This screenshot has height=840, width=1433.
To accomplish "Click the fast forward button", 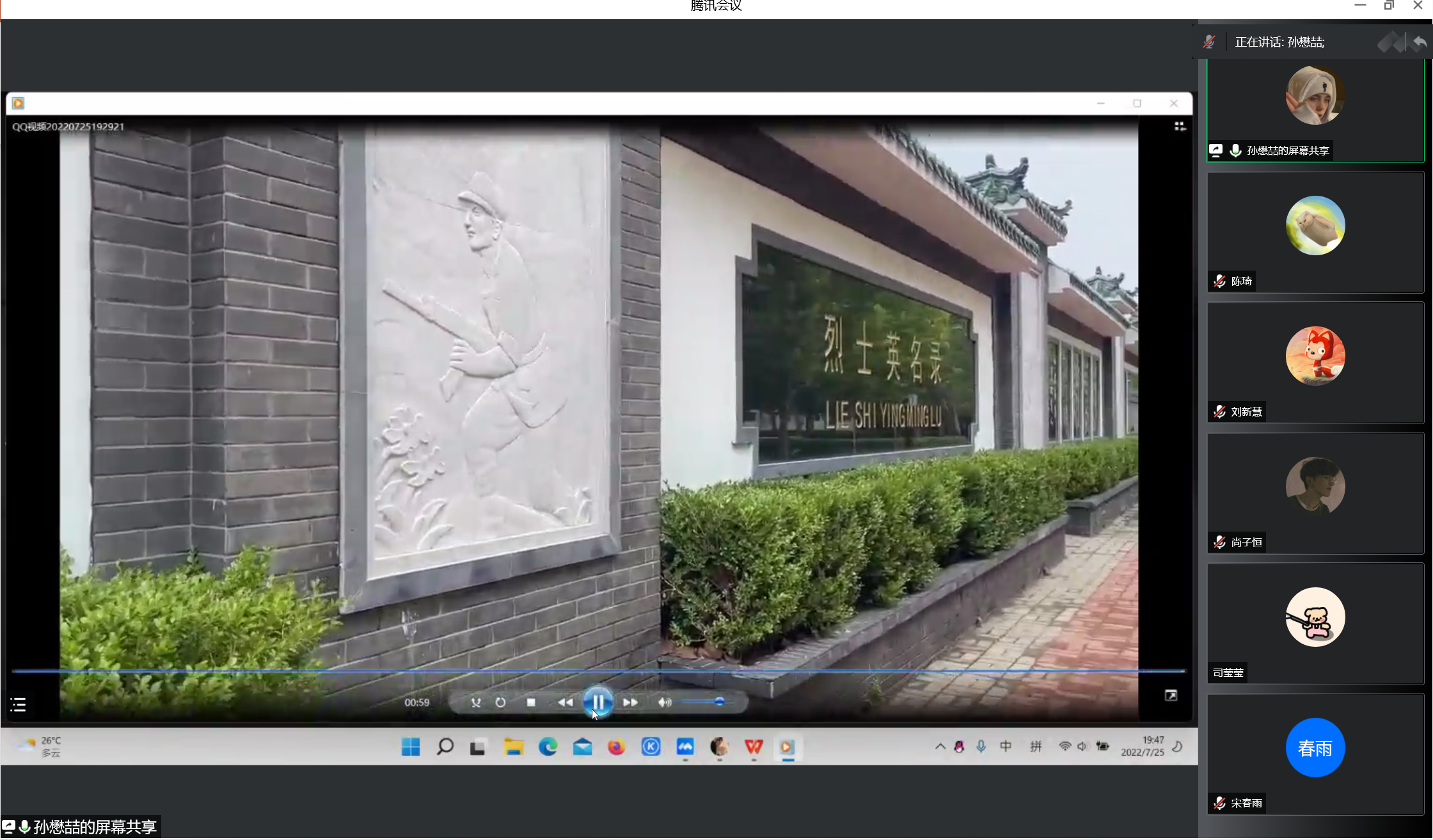I will click(x=630, y=702).
